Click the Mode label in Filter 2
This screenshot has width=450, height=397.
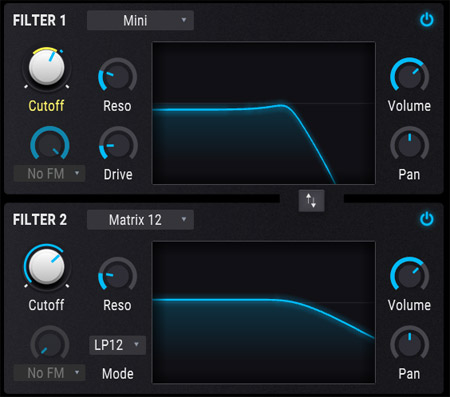click(118, 374)
